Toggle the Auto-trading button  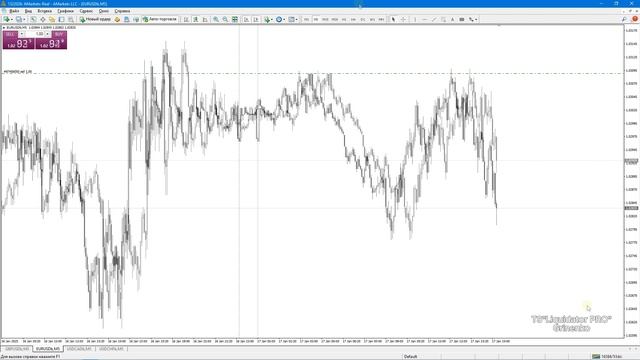point(160,19)
